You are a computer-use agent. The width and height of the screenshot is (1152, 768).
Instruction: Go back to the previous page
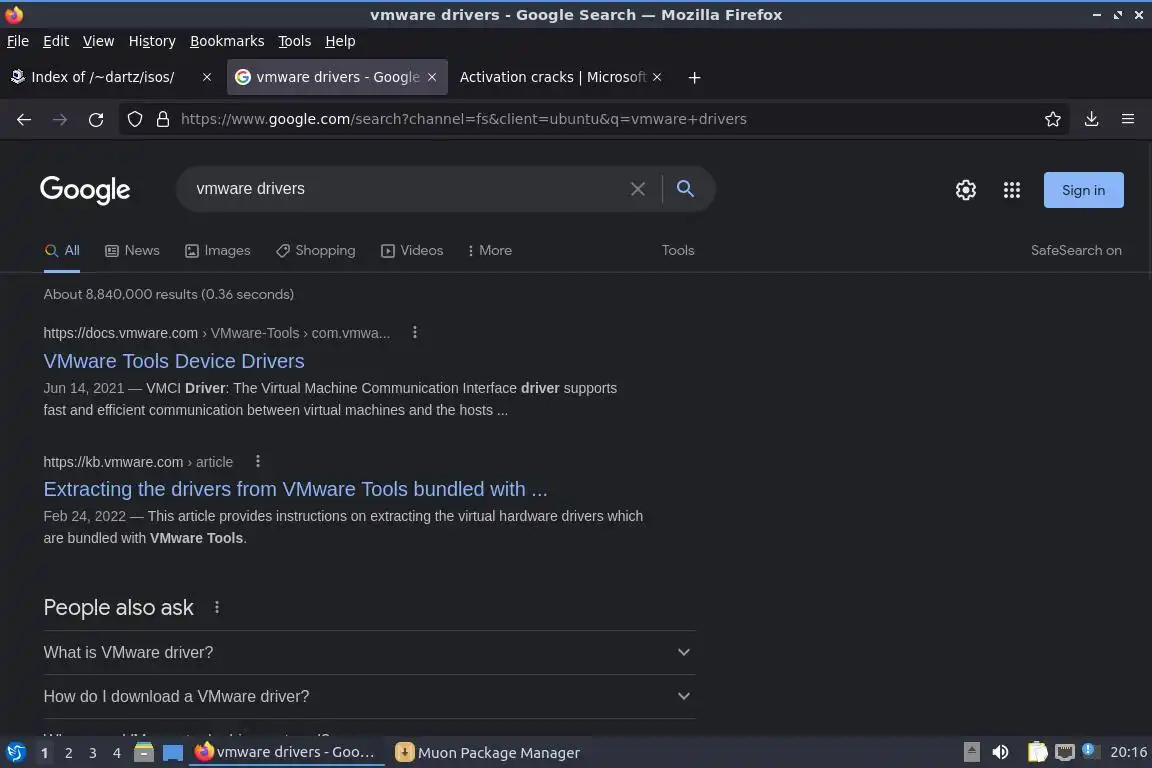tap(24, 119)
